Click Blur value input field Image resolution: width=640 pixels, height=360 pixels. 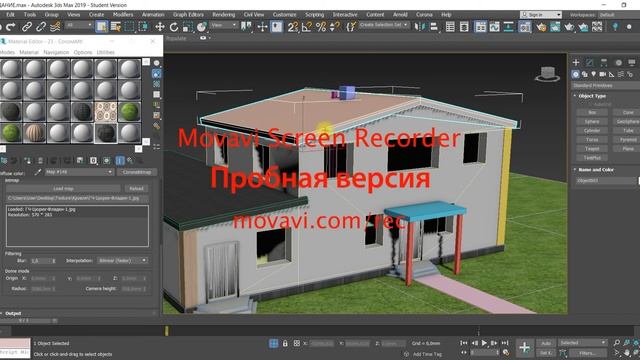pos(41,260)
